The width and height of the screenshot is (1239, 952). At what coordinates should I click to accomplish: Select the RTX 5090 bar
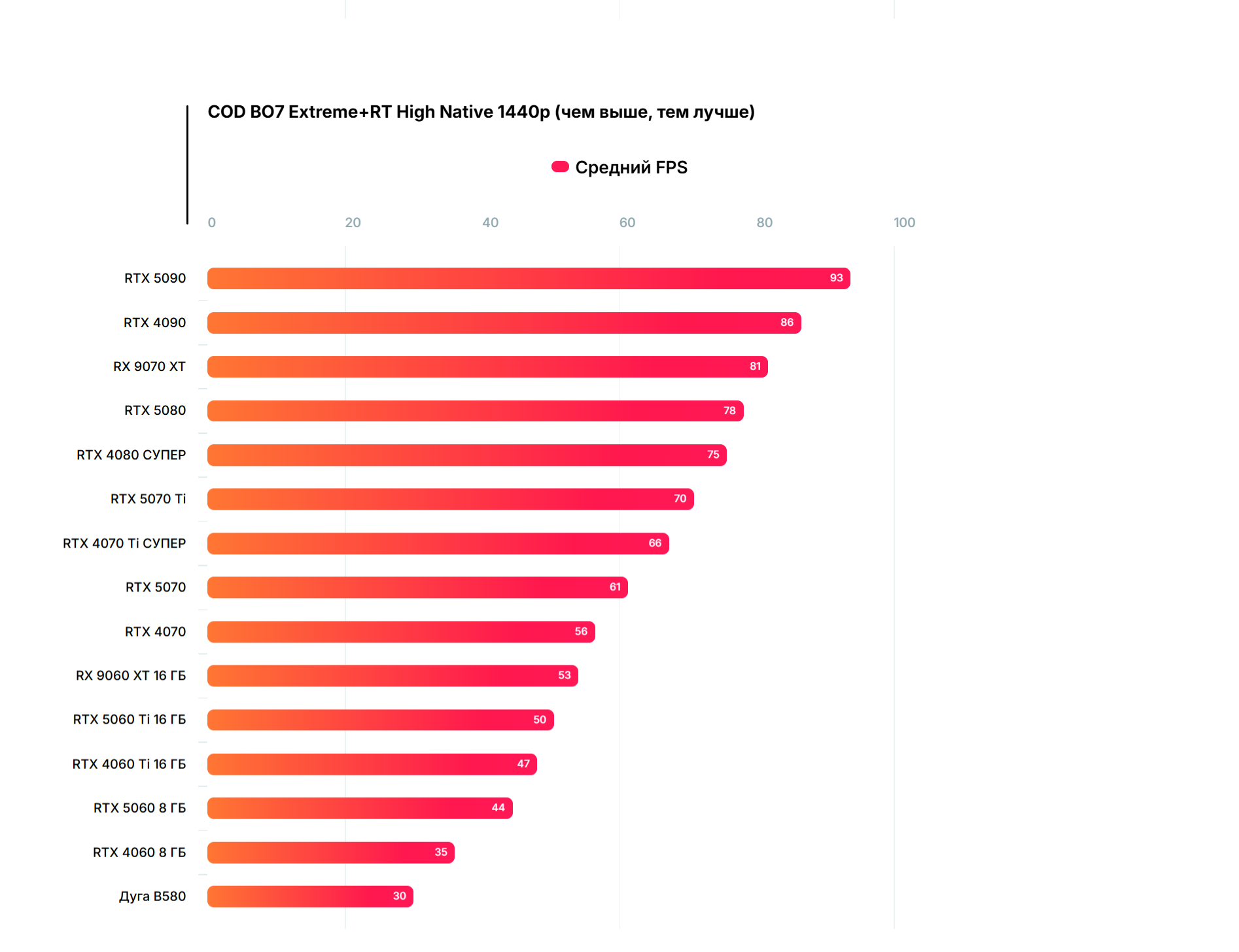(x=528, y=278)
